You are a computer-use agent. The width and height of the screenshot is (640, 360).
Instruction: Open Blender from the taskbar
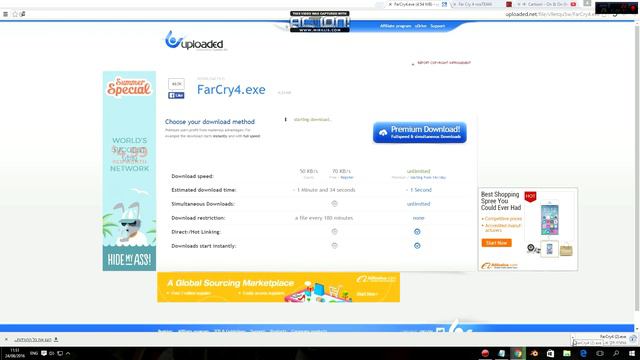click(534, 353)
